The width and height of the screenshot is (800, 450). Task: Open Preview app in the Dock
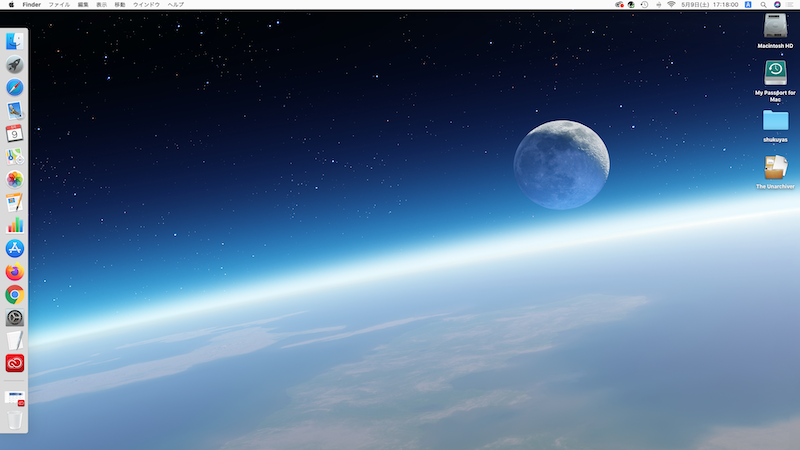14,110
